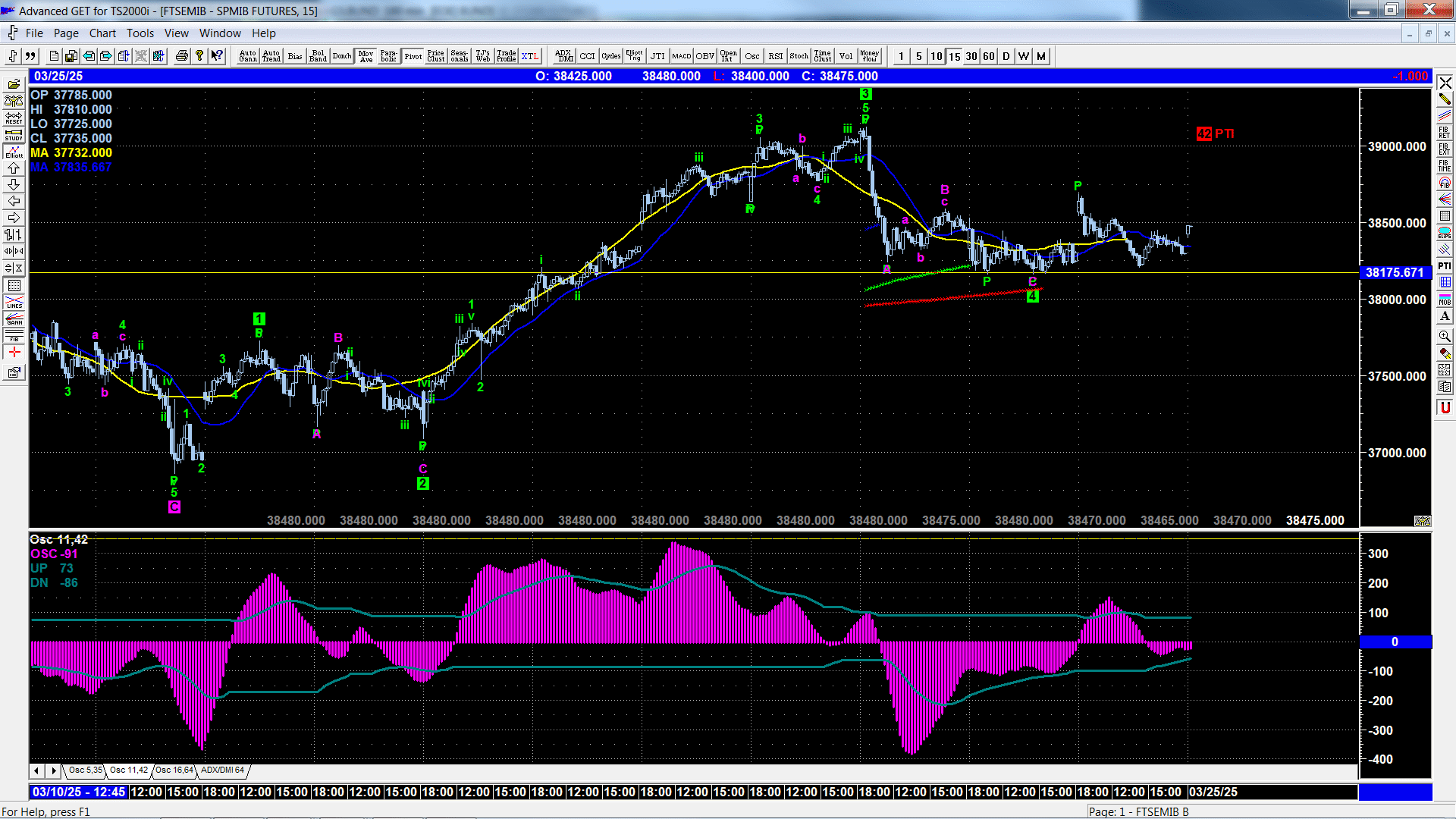Open the File menu
The image size is (1456, 819).
tap(34, 33)
